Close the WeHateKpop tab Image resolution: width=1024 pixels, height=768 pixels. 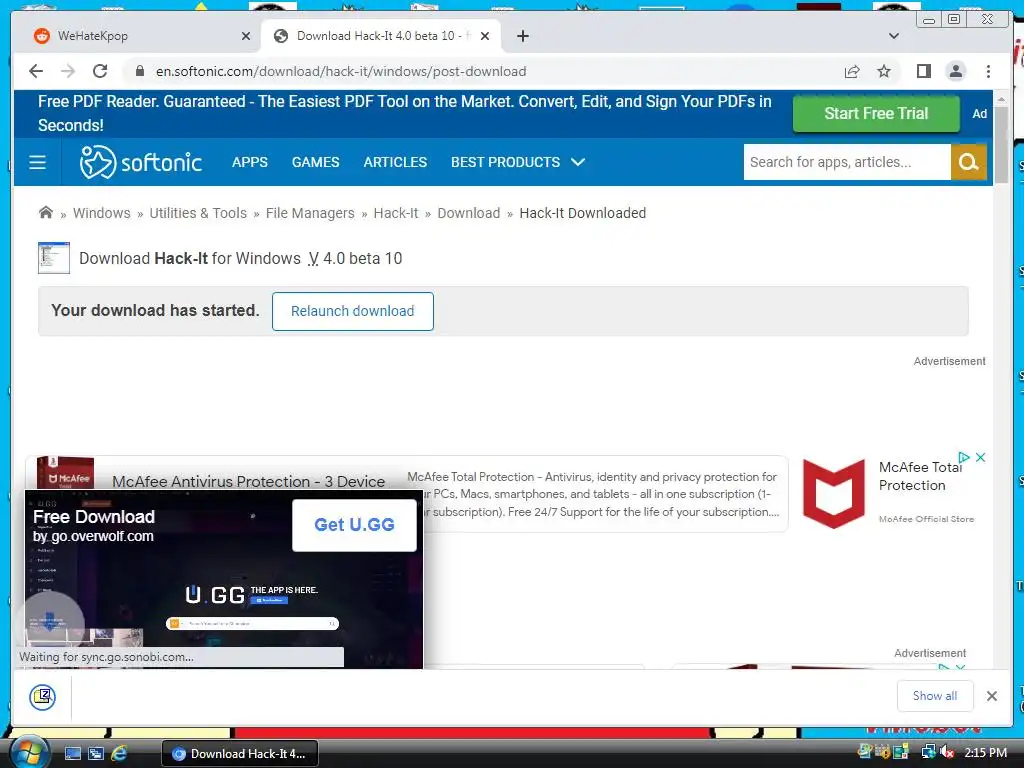tap(246, 36)
